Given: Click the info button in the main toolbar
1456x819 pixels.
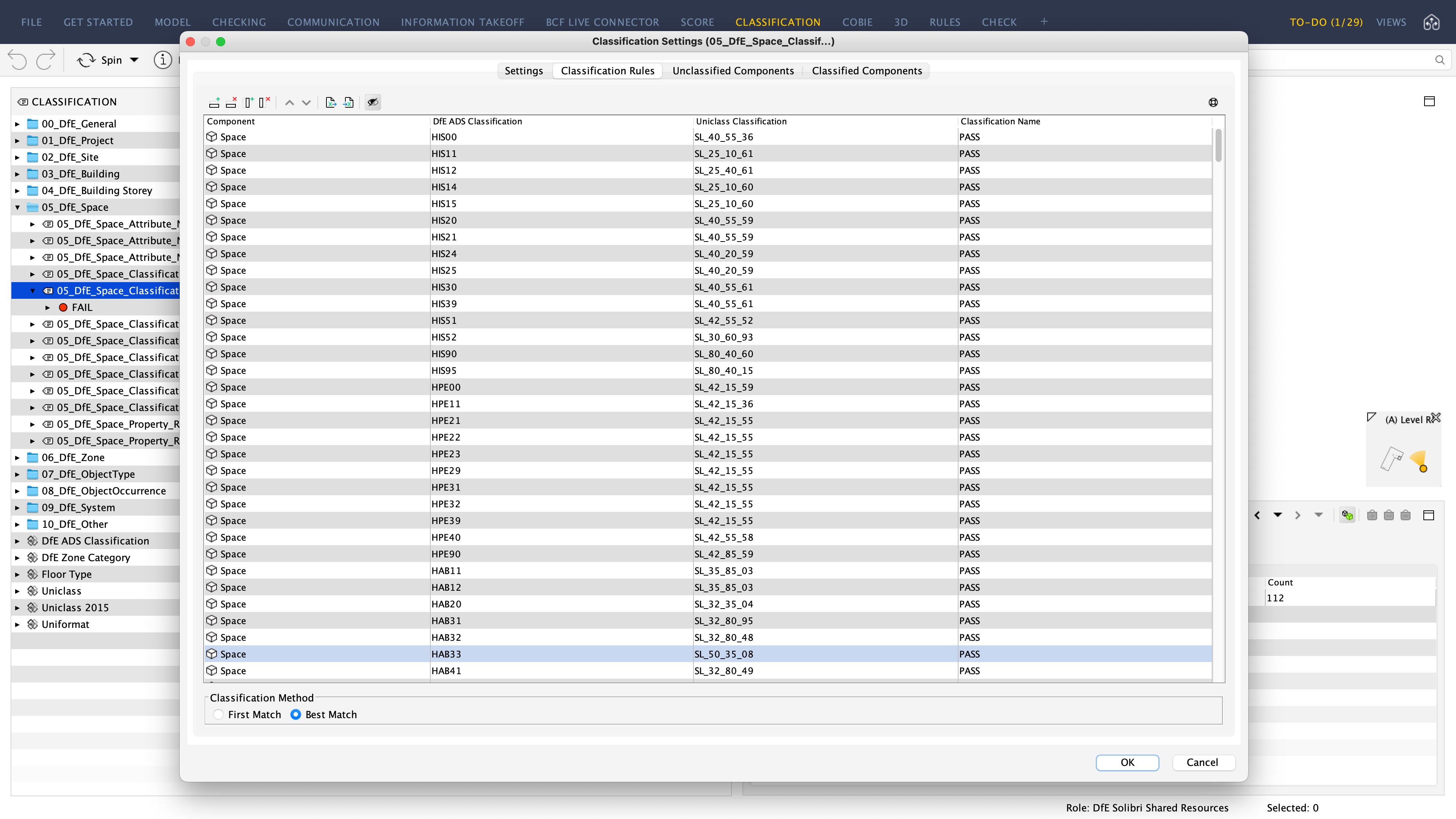Looking at the screenshot, I should coord(163,60).
